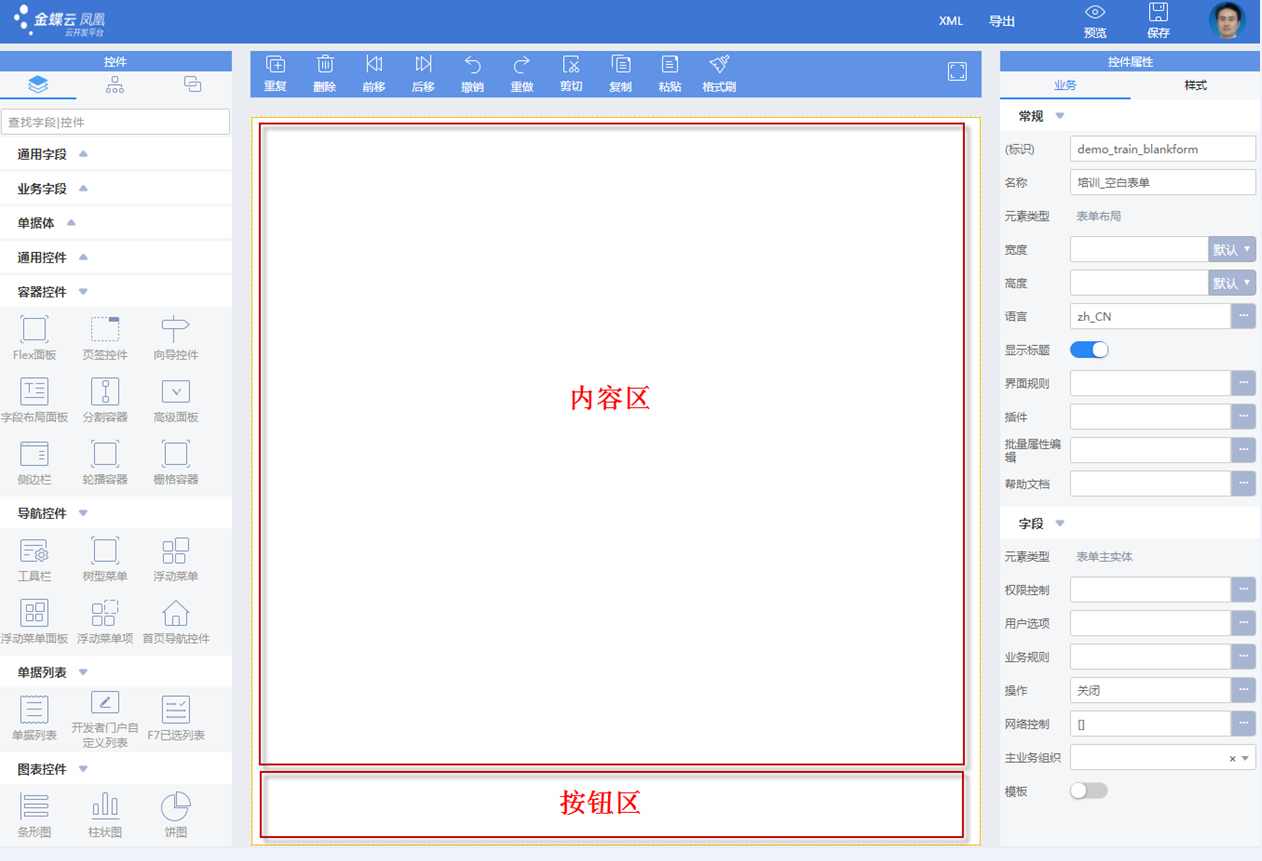Open the 主业务组织 dropdown arrow

pos(1245,758)
